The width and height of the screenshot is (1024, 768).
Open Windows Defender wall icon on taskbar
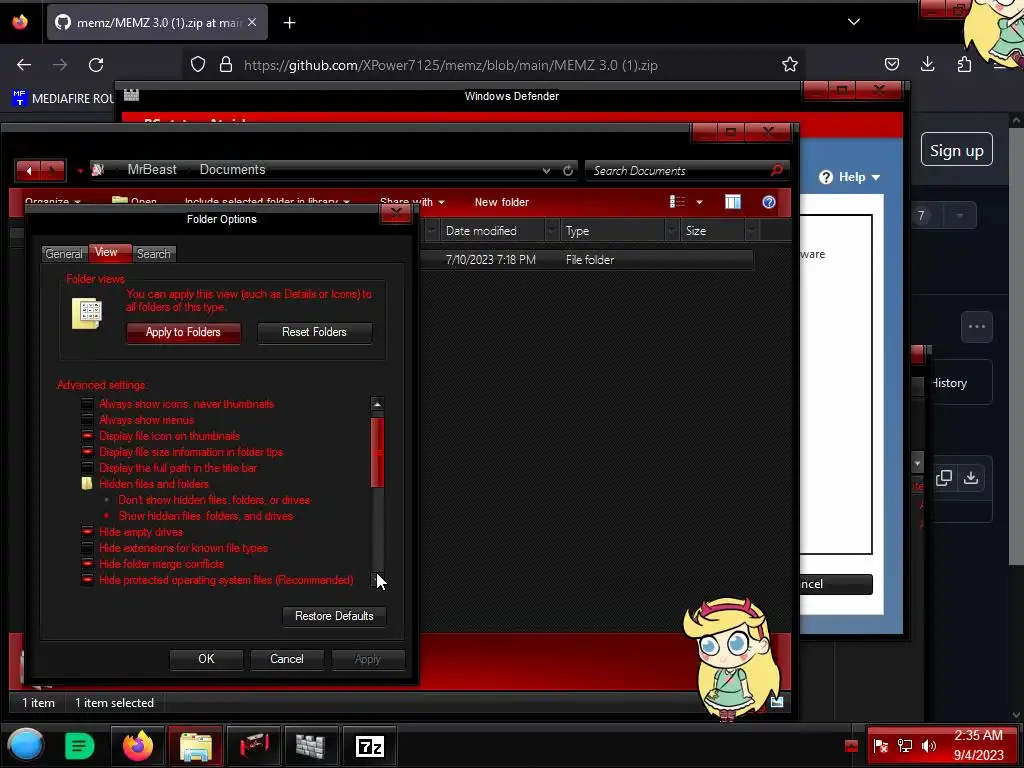pyautogui.click(x=310, y=746)
